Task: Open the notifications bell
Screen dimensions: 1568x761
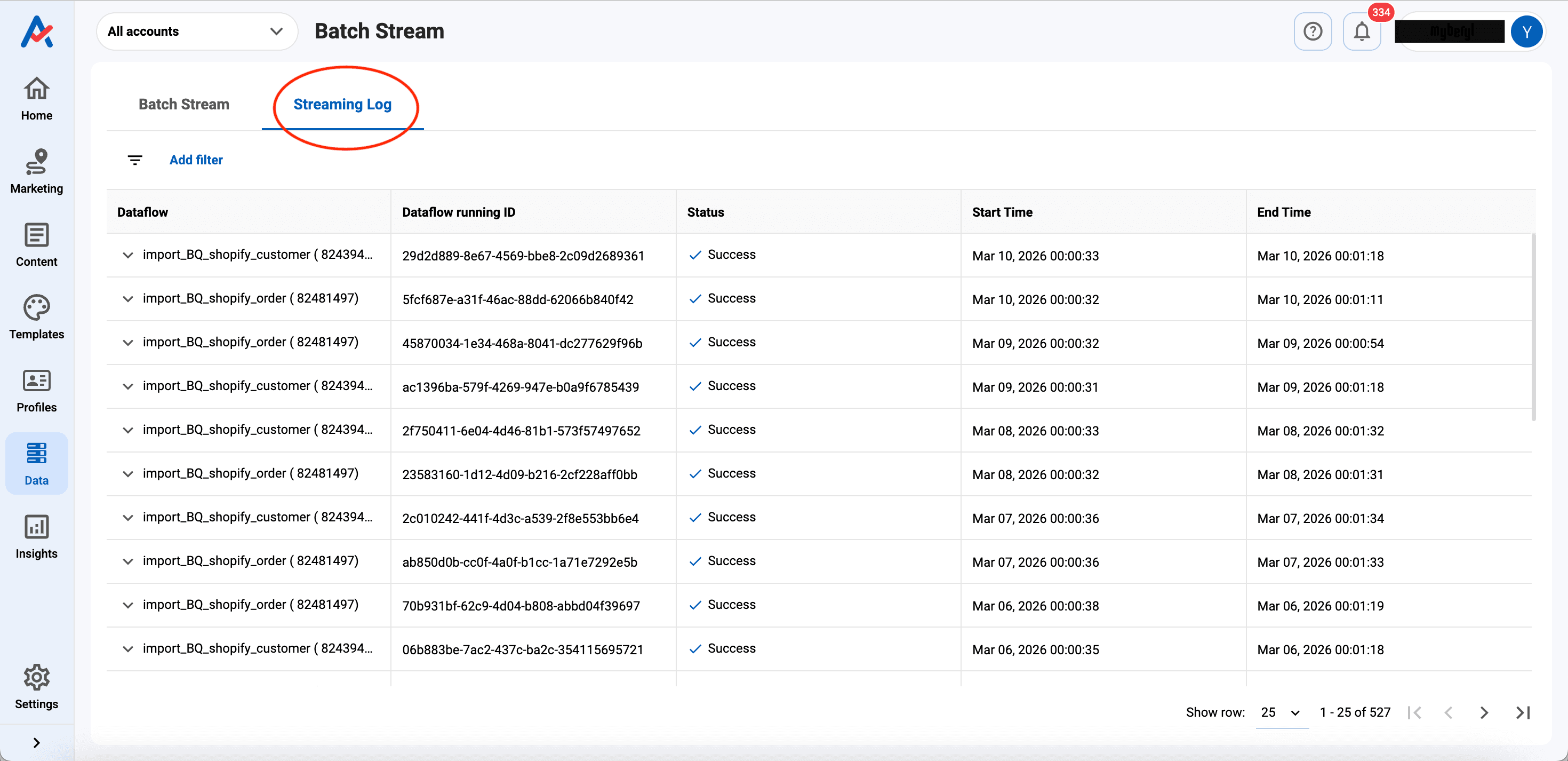Action: click(x=1362, y=31)
